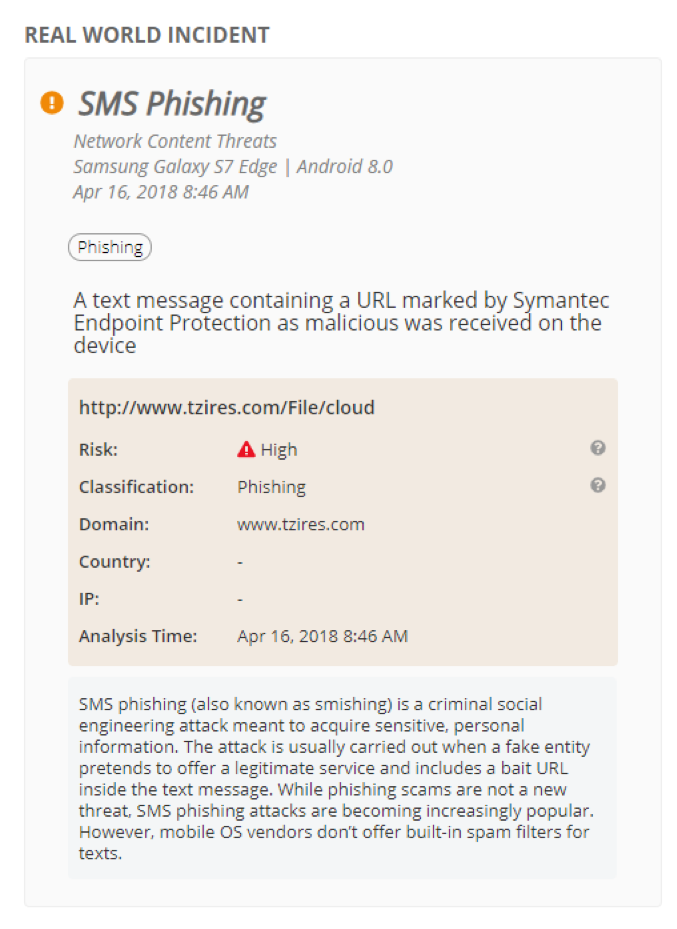677x929 pixels.
Task: Open the help icon on the Classification row
Action: [x=598, y=485]
